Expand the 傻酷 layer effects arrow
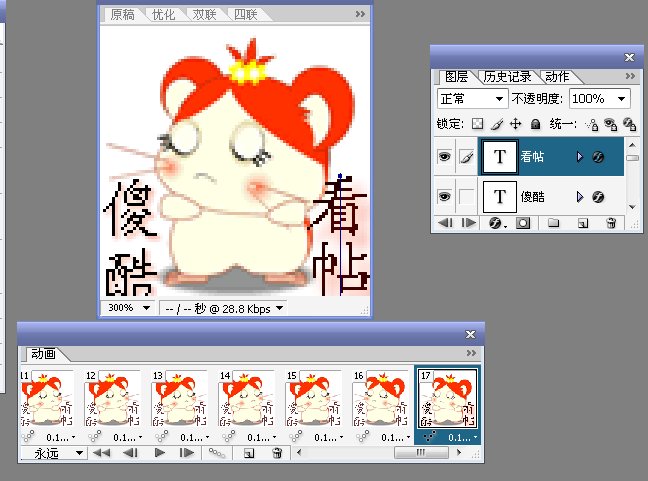 point(579,197)
